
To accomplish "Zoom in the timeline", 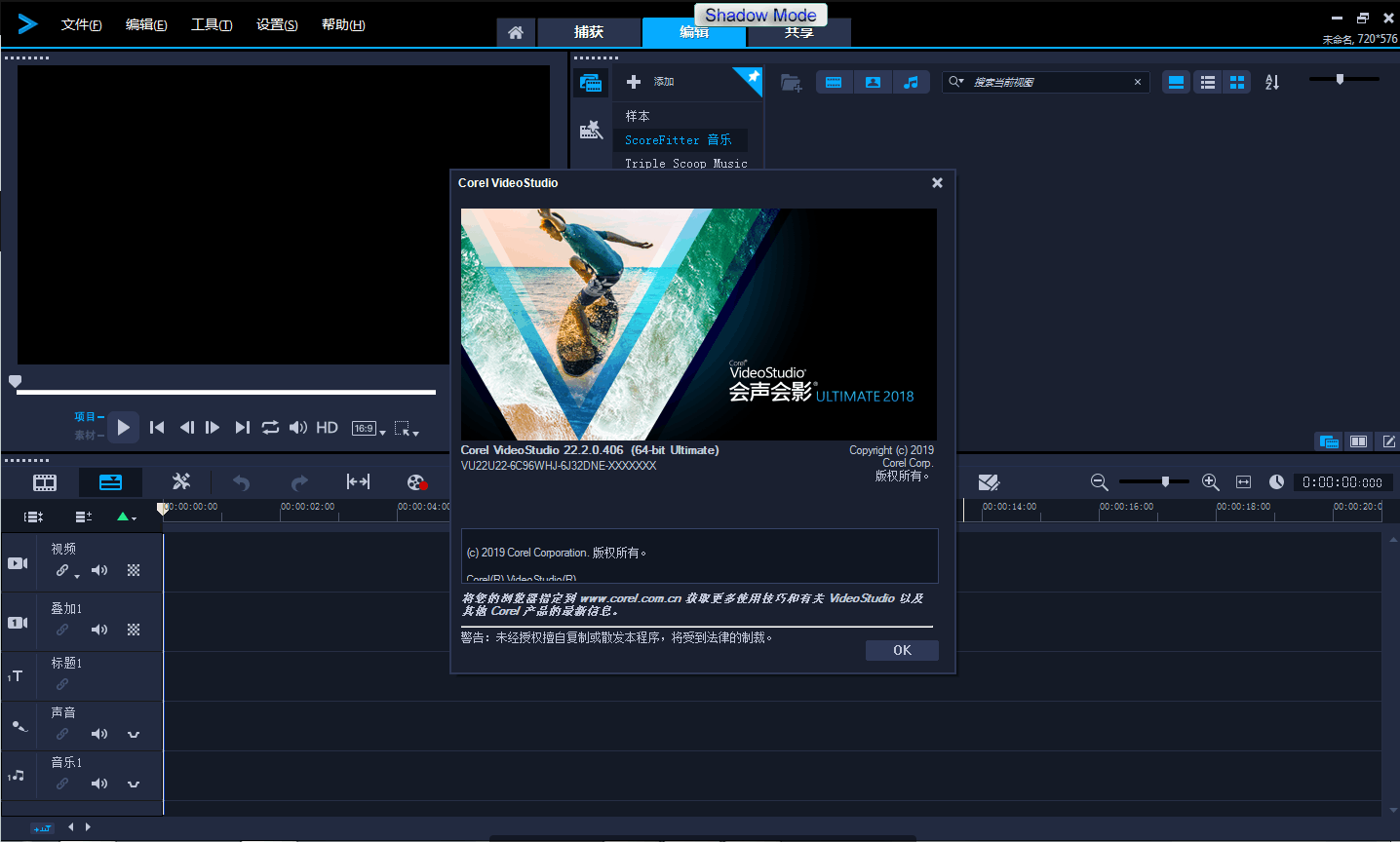I will point(1210,482).
